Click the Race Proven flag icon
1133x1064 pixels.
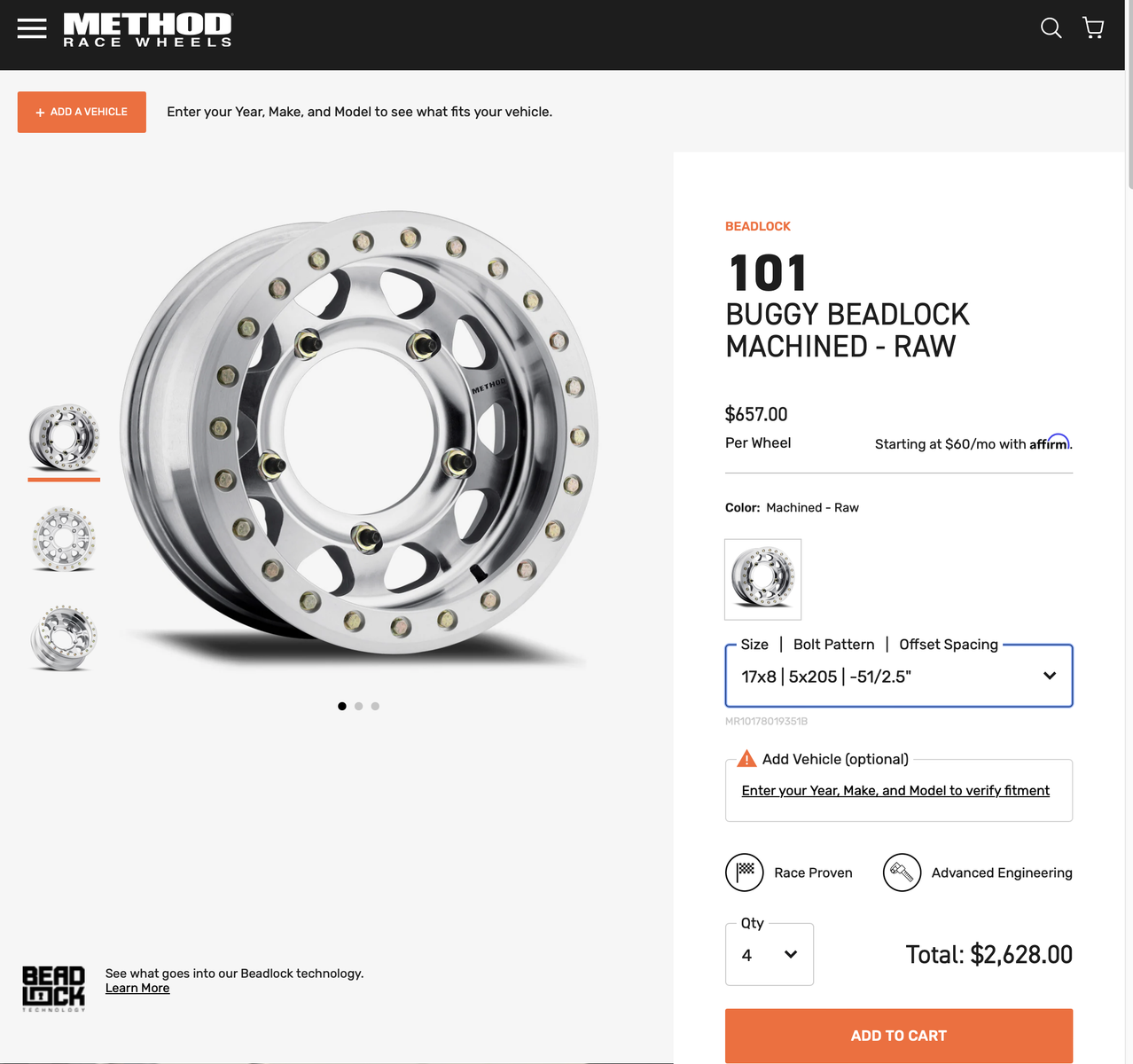click(745, 872)
